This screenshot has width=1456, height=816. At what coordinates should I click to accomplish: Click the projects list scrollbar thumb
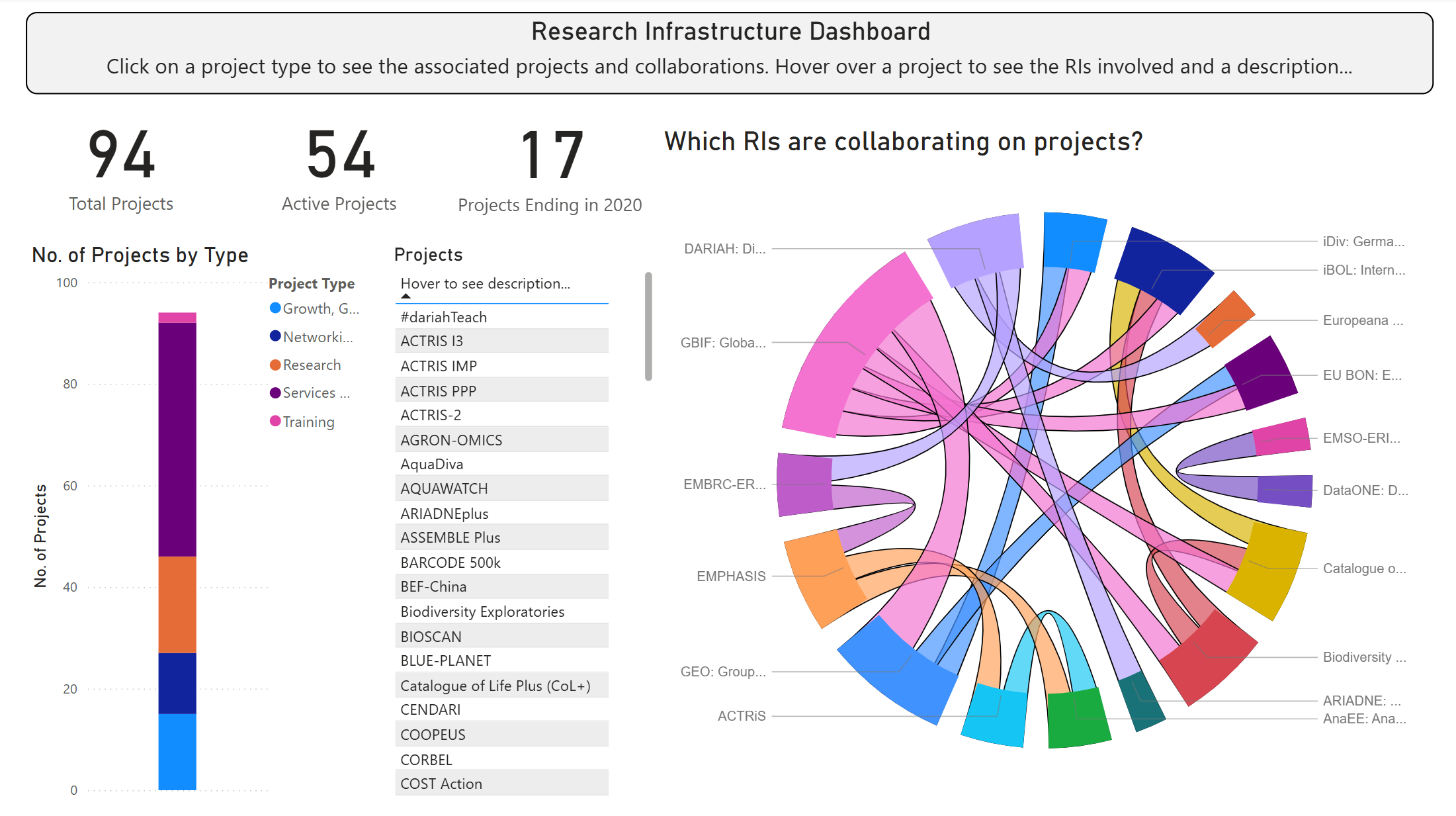pyautogui.click(x=648, y=326)
